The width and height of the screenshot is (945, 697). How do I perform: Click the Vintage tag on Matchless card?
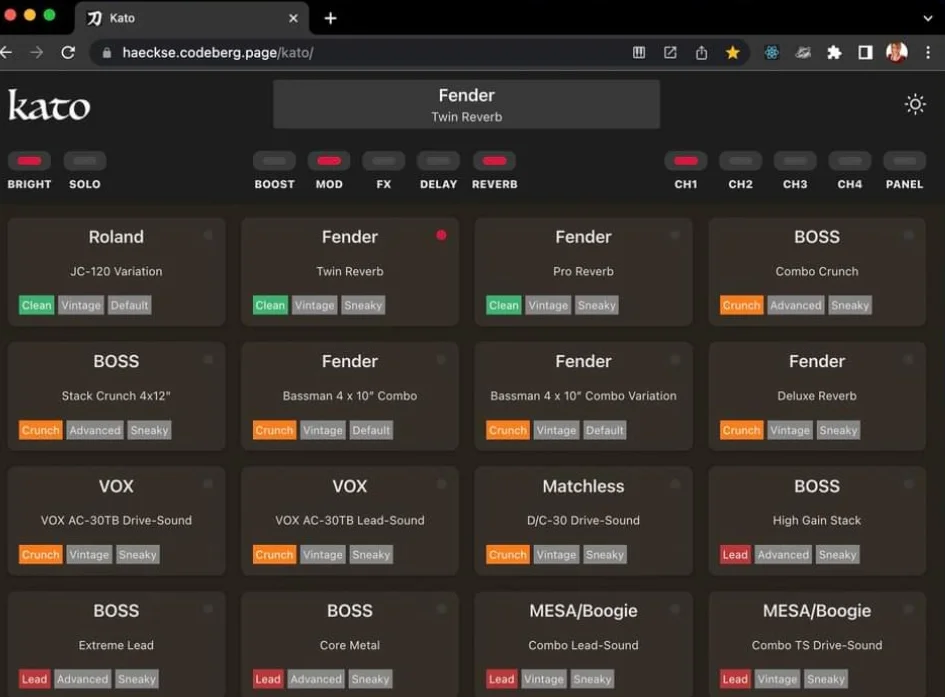coord(556,555)
